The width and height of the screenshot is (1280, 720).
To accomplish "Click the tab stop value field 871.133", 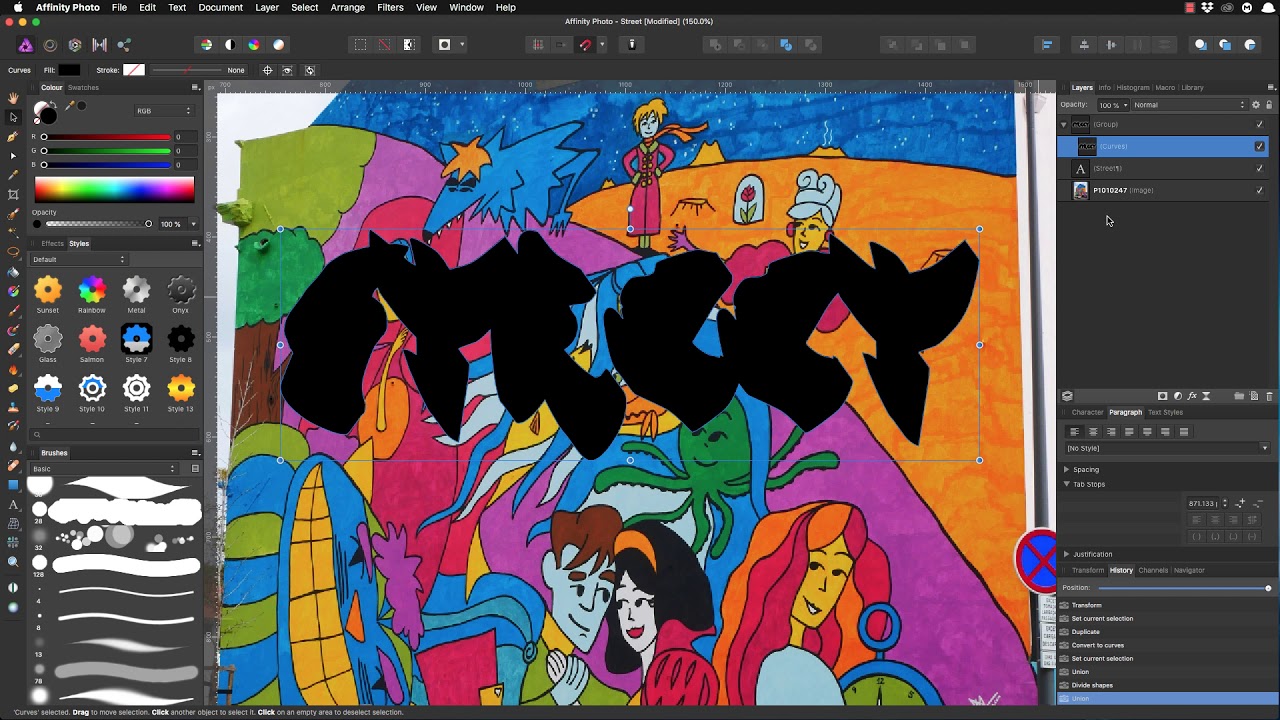I will click(1203, 503).
